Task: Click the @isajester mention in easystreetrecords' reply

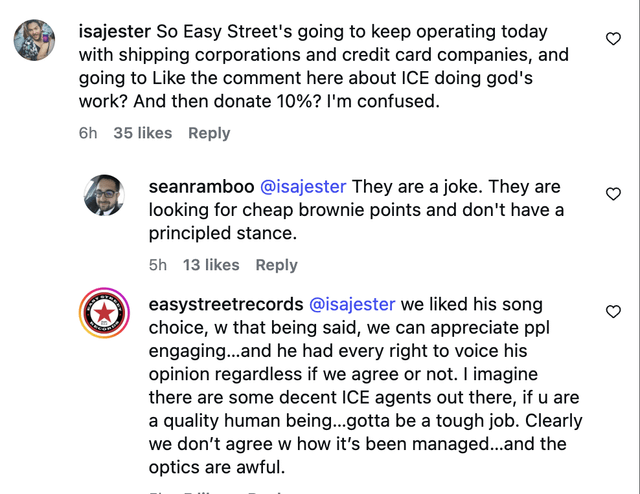Action: click(351, 304)
